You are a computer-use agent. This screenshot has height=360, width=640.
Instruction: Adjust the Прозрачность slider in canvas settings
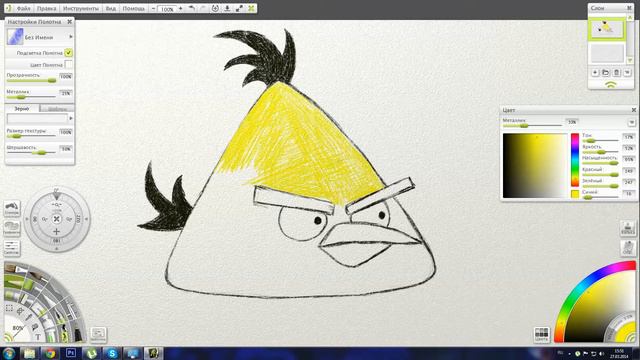(x=31, y=80)
